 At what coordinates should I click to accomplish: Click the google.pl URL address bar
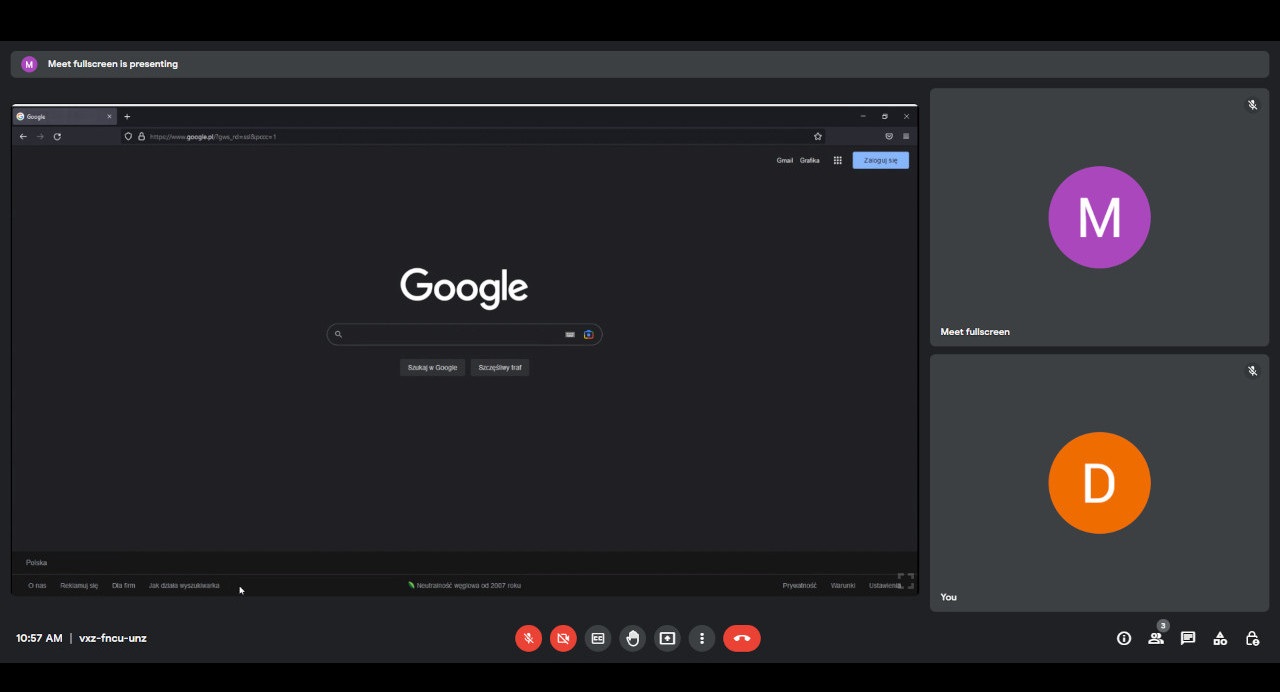point(475,136)
